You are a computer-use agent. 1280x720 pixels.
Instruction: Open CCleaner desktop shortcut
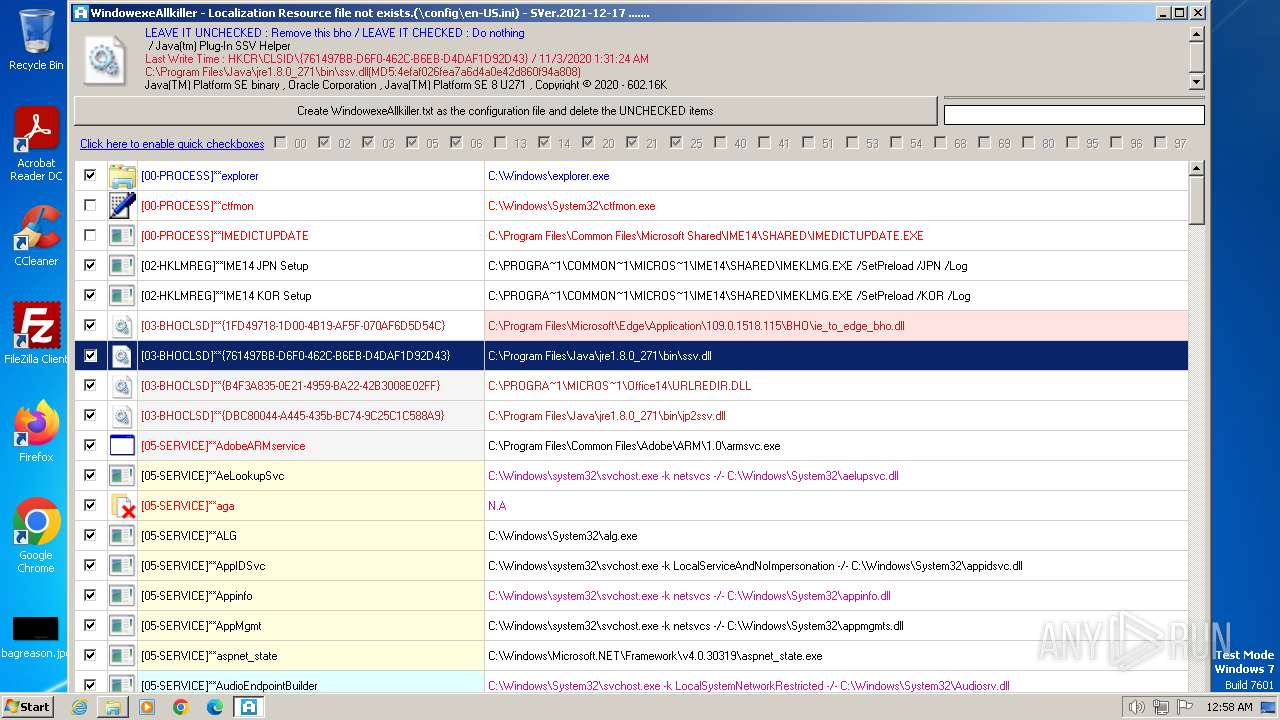click(x=36, y=236)
